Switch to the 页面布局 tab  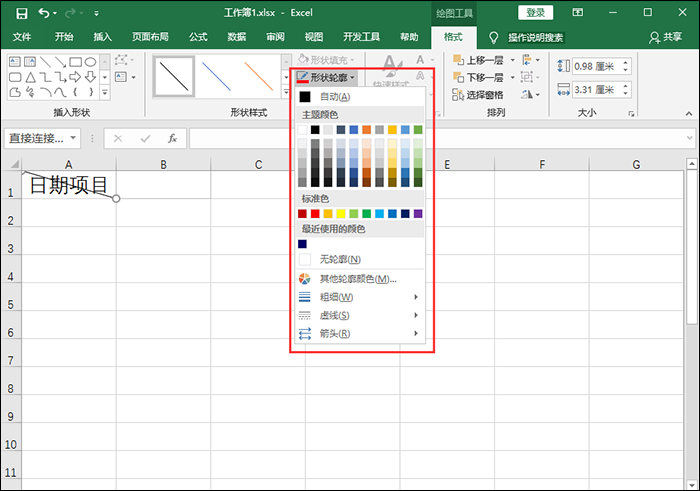pos(150,37)
